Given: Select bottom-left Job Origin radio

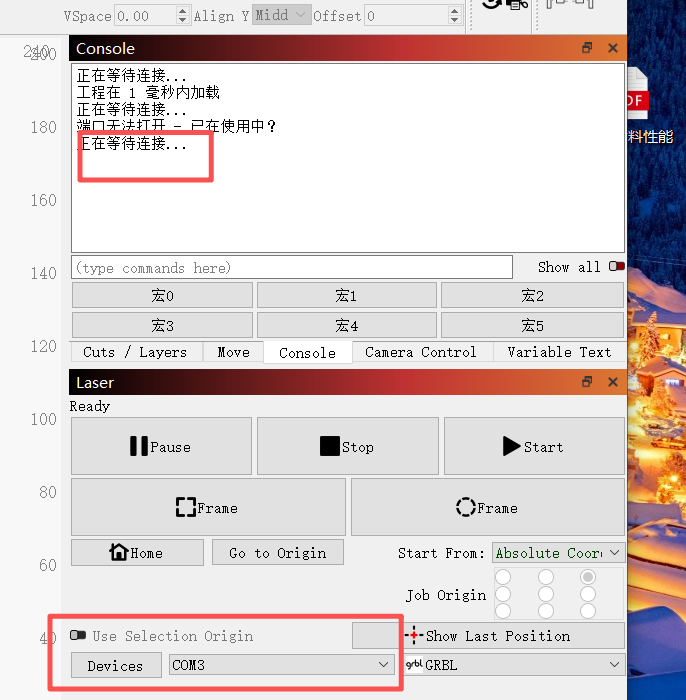Looking at the screenshot, I should coord(503,611).
